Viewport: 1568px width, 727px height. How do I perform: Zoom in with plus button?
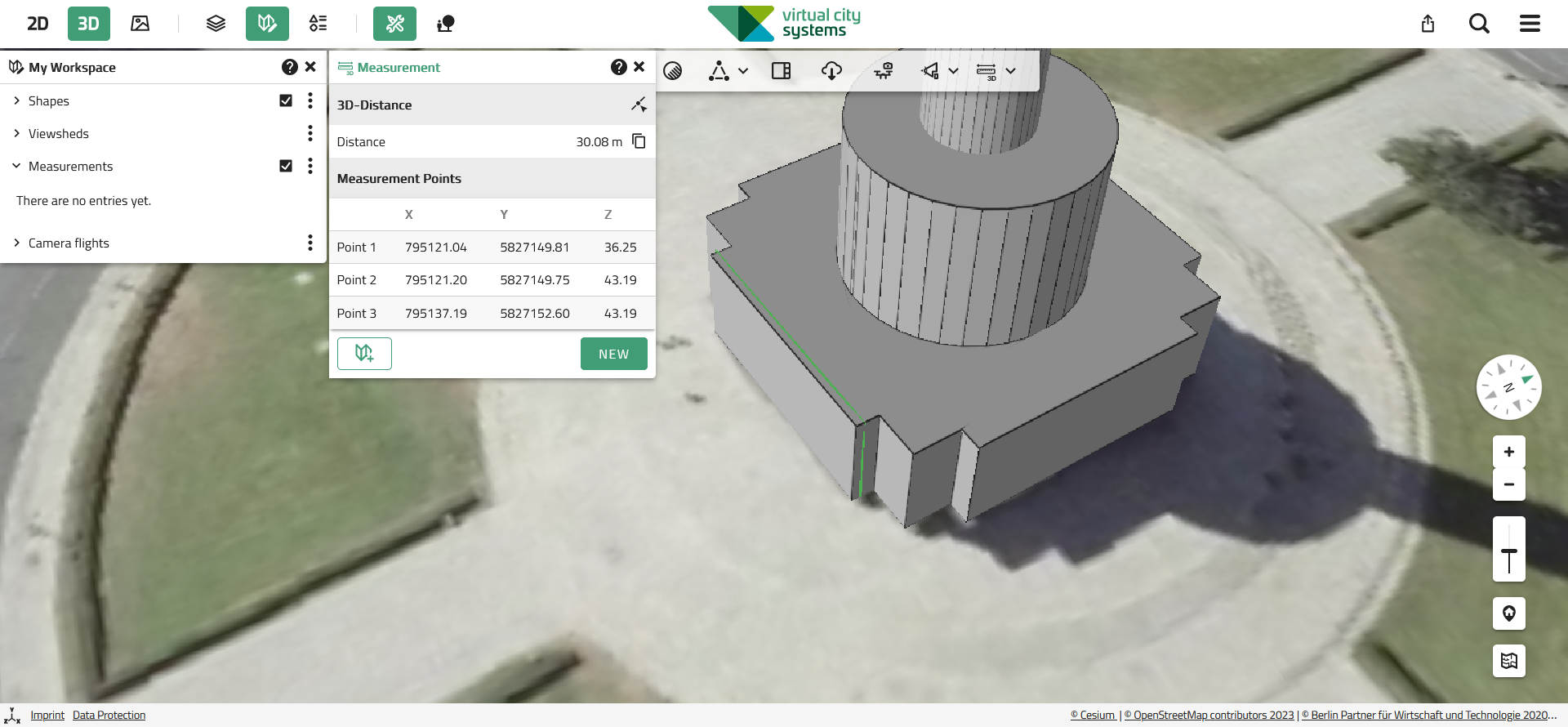click(1509, 452)
